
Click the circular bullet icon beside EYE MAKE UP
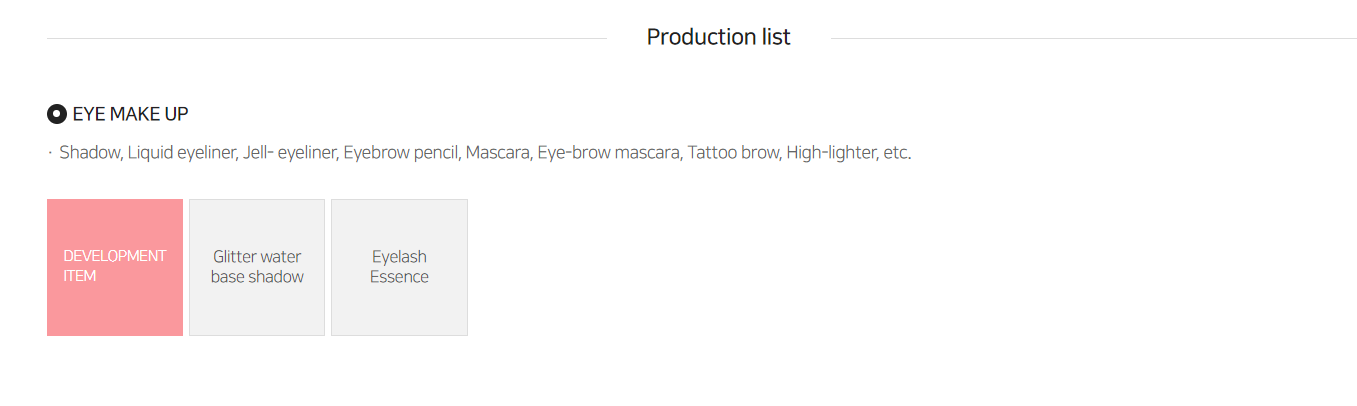[x=57, y=114]
